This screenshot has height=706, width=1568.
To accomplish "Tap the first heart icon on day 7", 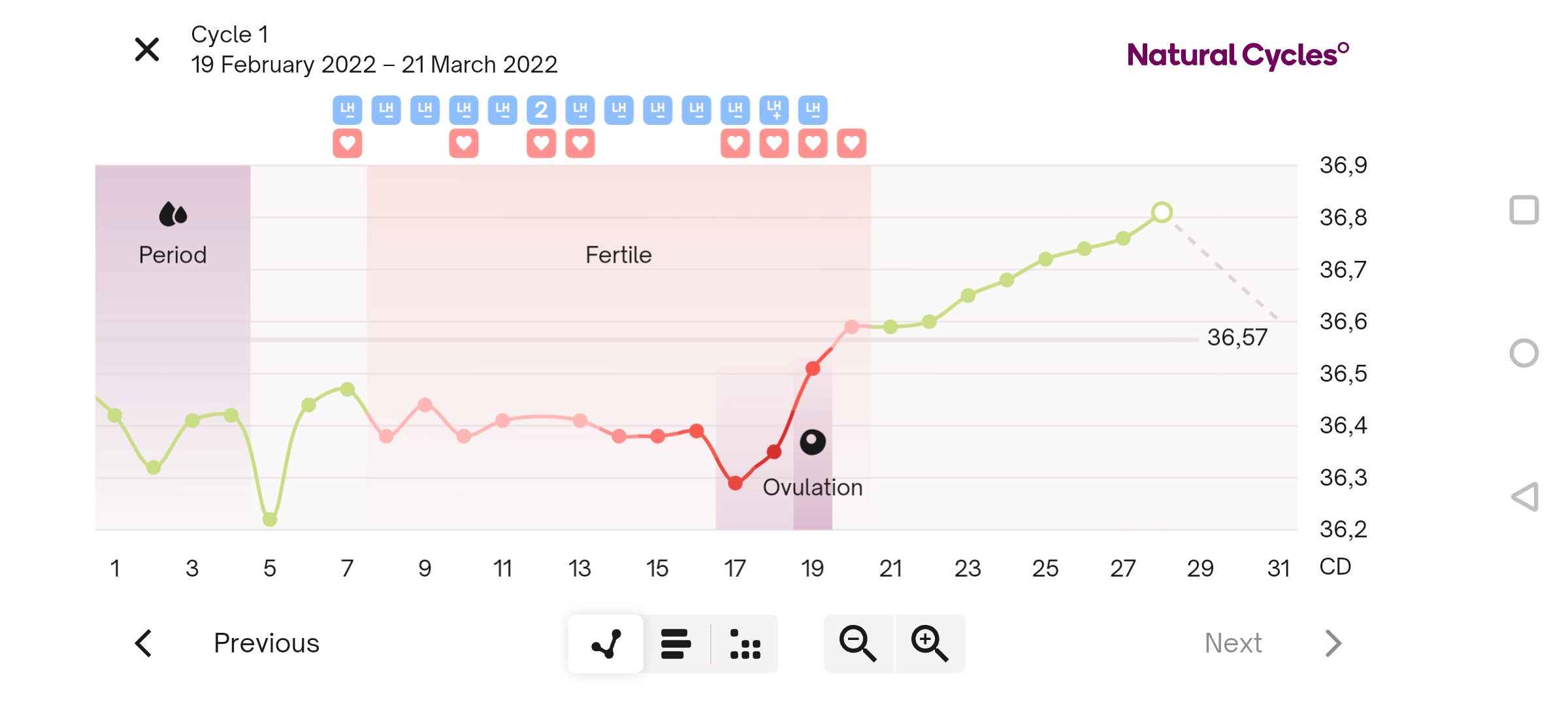I will [x=348, y=143].
